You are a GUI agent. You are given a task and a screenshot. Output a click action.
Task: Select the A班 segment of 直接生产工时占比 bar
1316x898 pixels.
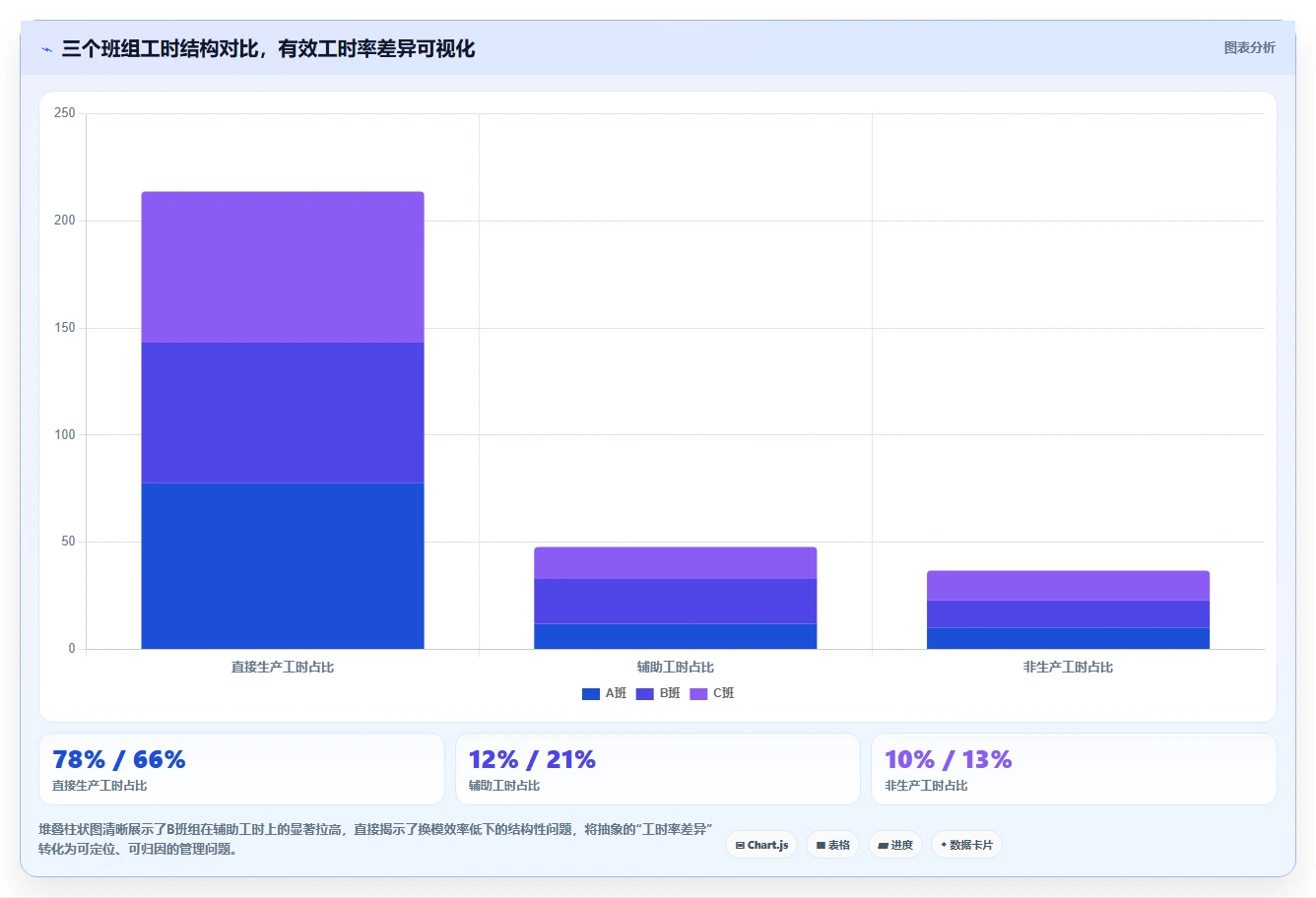(283, 565)
